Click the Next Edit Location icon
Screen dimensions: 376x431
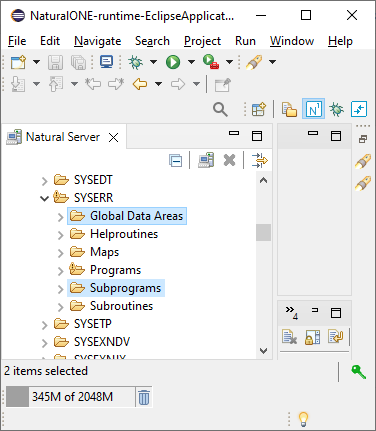116,84
